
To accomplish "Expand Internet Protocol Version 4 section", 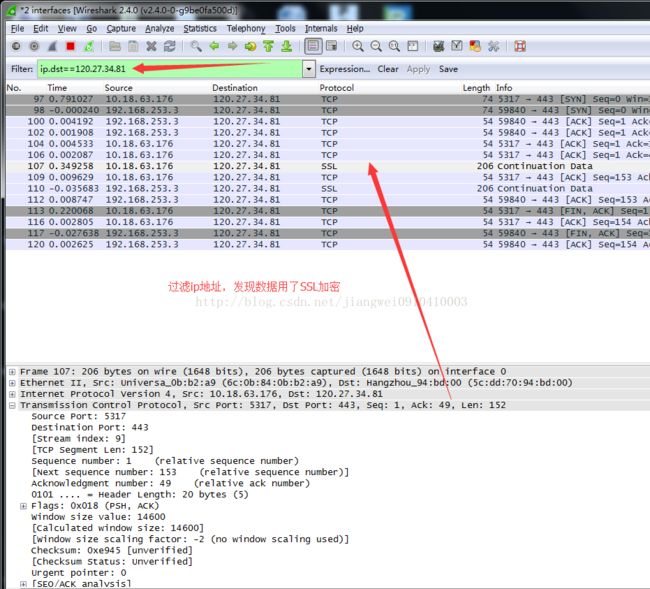I will coord(12,394).
